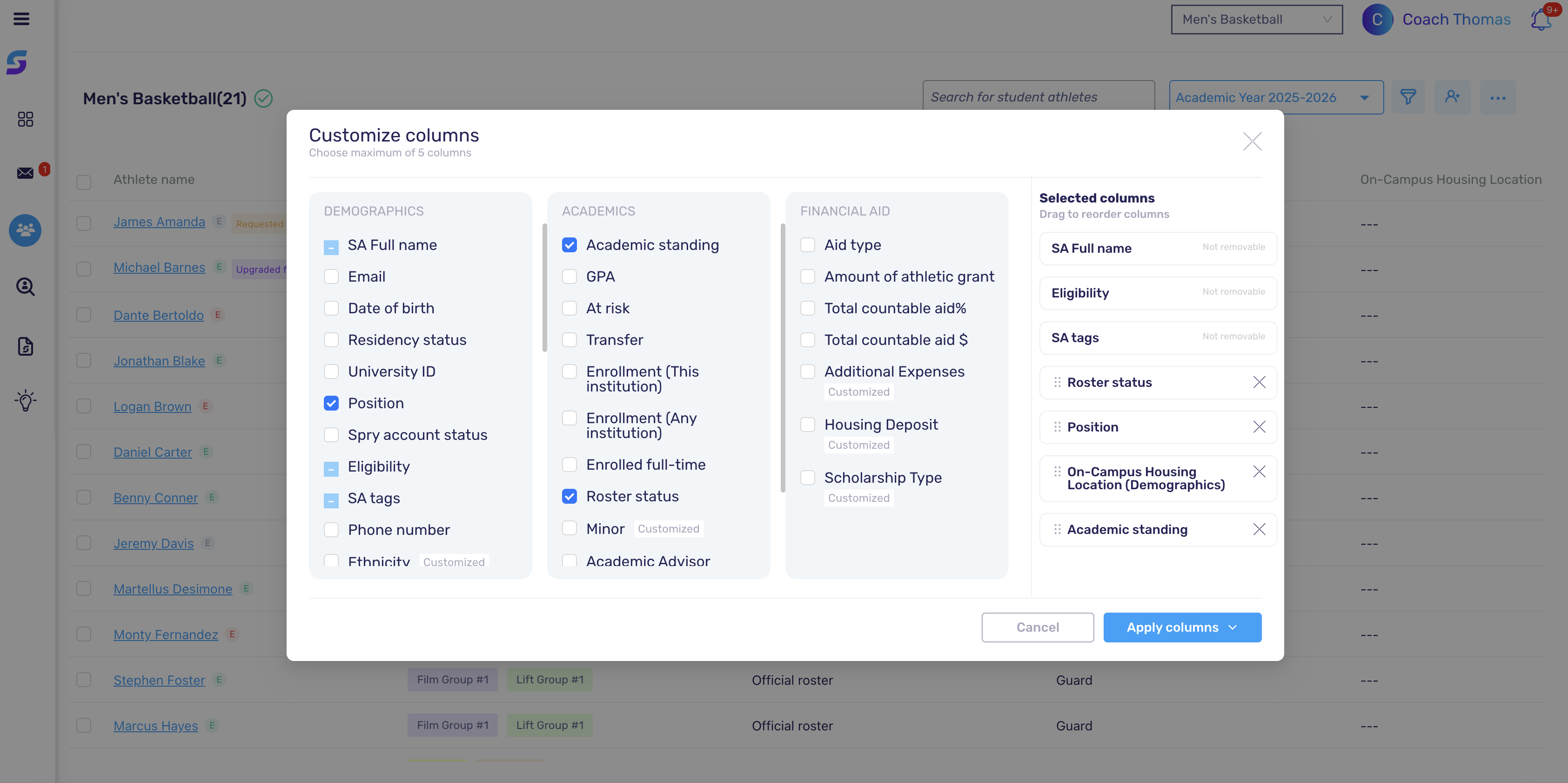Select all athletes header checkbox
This screenshot has width=1568, height=783.
(x=83, y=182)
